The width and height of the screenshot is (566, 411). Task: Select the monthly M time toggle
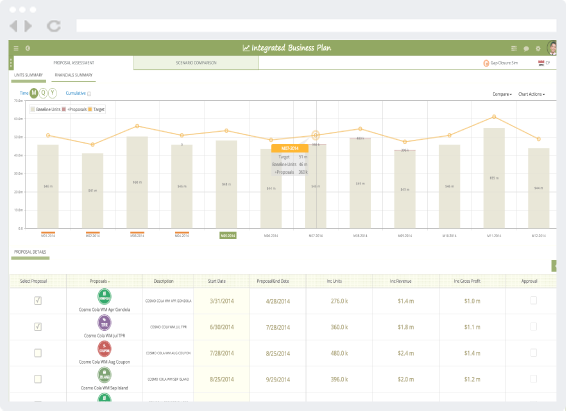point(34,93)
